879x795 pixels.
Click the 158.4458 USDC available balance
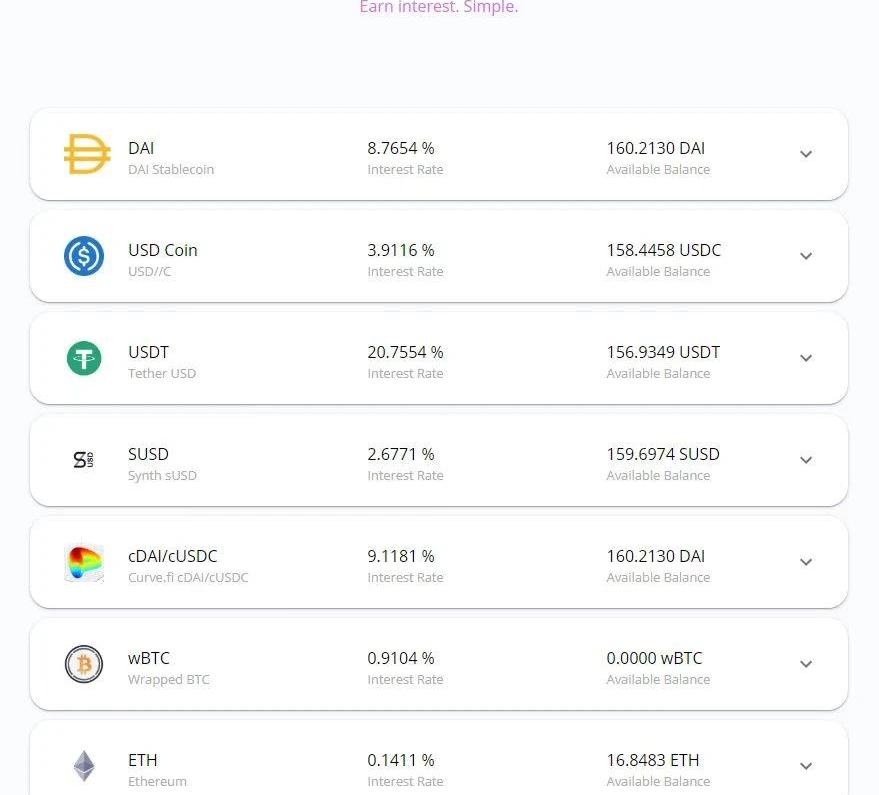(663, 250)
